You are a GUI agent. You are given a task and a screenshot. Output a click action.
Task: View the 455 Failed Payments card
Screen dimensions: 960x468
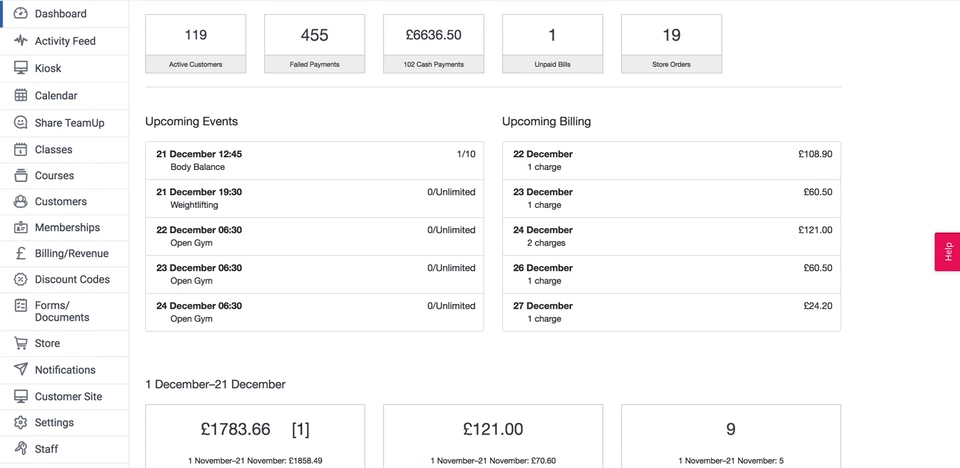point(314,44)
